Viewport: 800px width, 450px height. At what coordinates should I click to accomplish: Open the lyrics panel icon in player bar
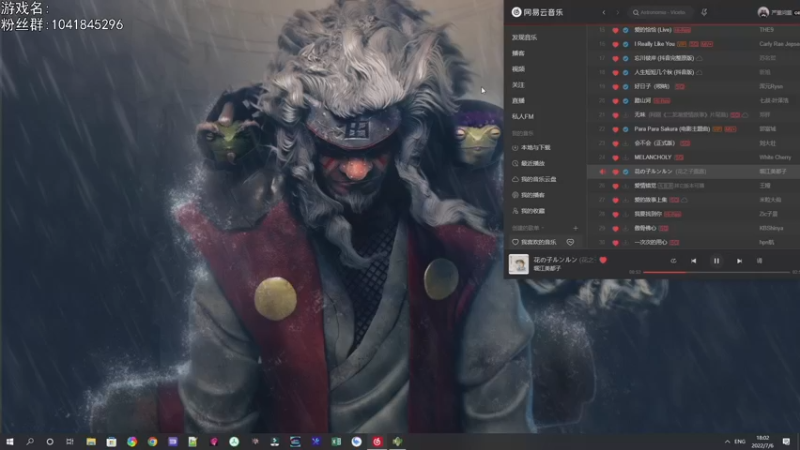point(759,261)
